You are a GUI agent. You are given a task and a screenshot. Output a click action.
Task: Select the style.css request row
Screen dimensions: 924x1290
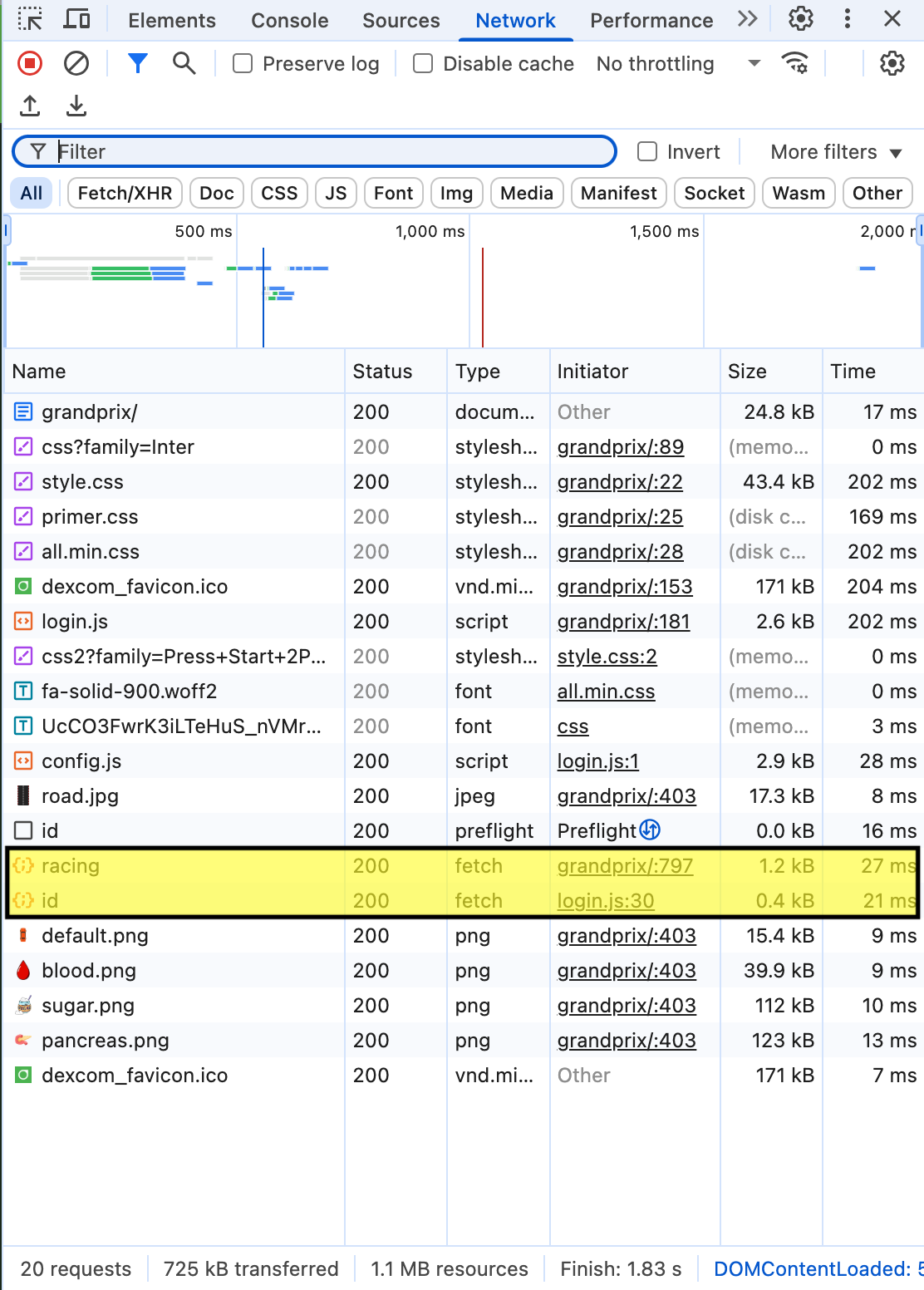(464, 482)
